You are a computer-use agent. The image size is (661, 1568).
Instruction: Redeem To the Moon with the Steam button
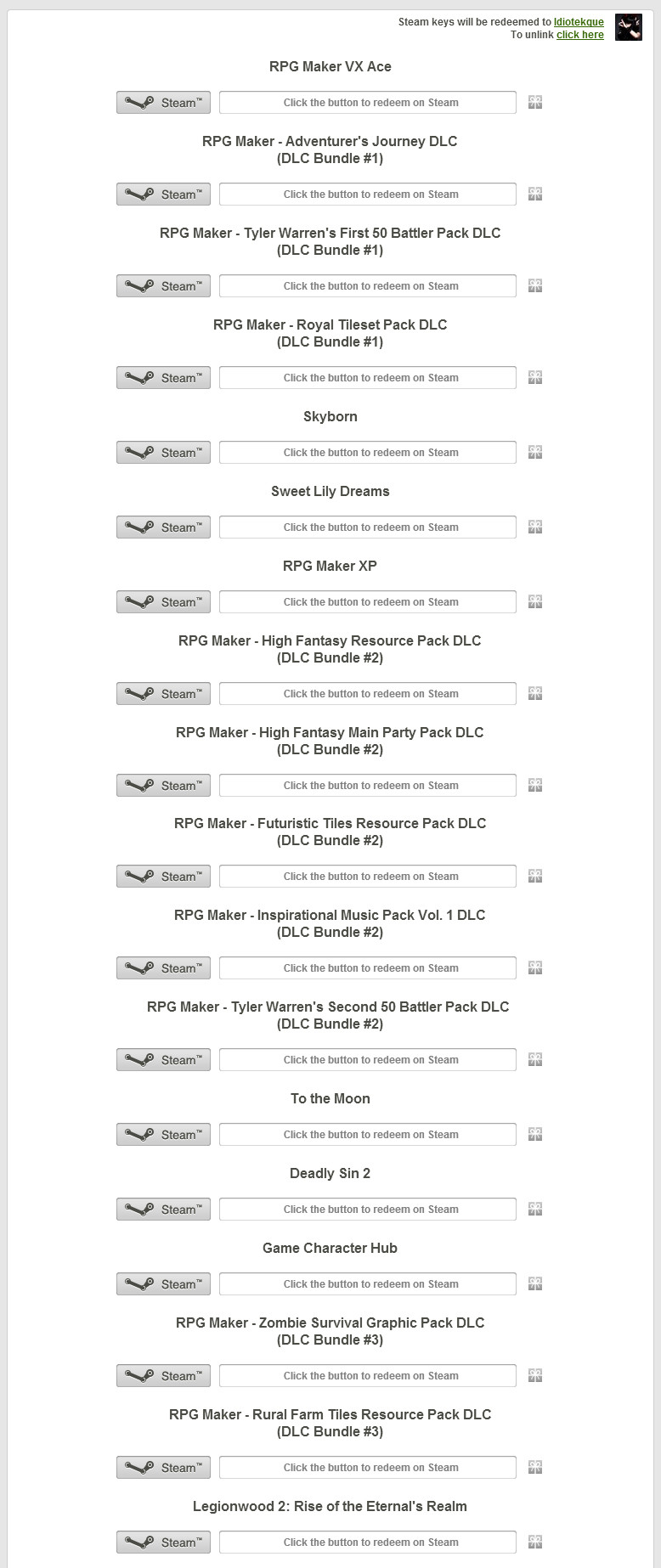[163, 1134]
